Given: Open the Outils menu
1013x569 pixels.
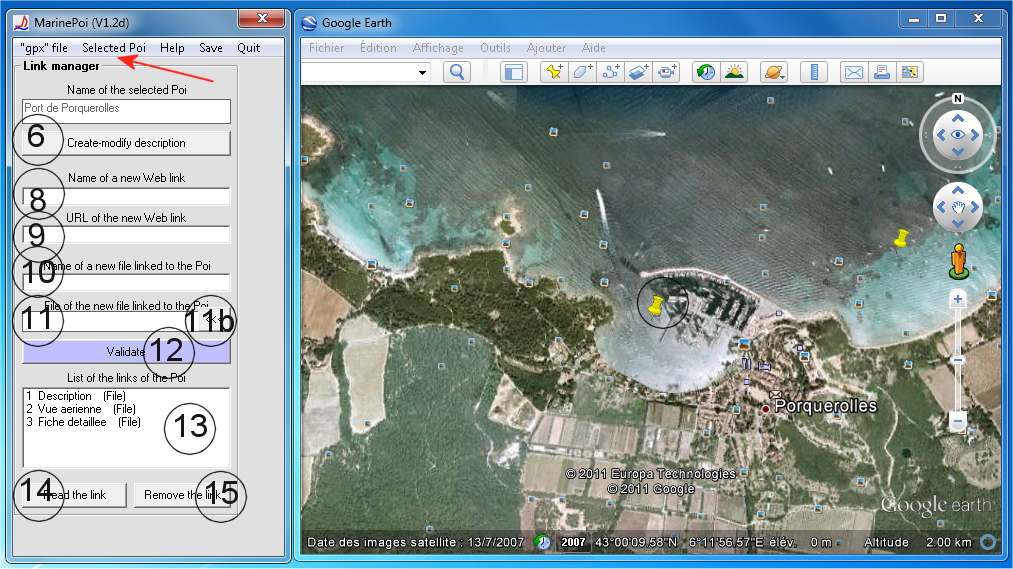Looking at the screenshot, I should pyautogui.click(x=495, y=48).
